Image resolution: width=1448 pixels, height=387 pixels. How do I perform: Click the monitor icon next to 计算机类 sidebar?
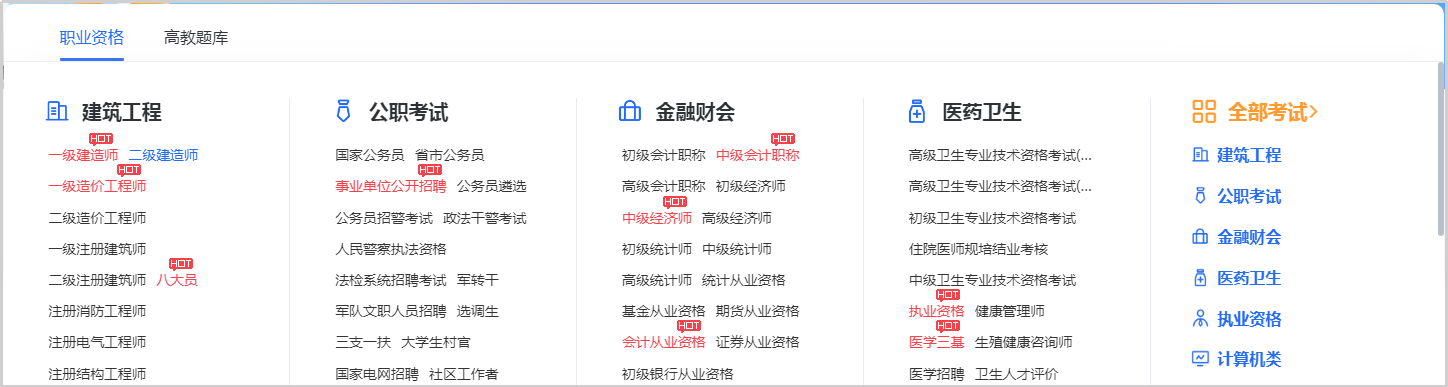(1201, 359)
